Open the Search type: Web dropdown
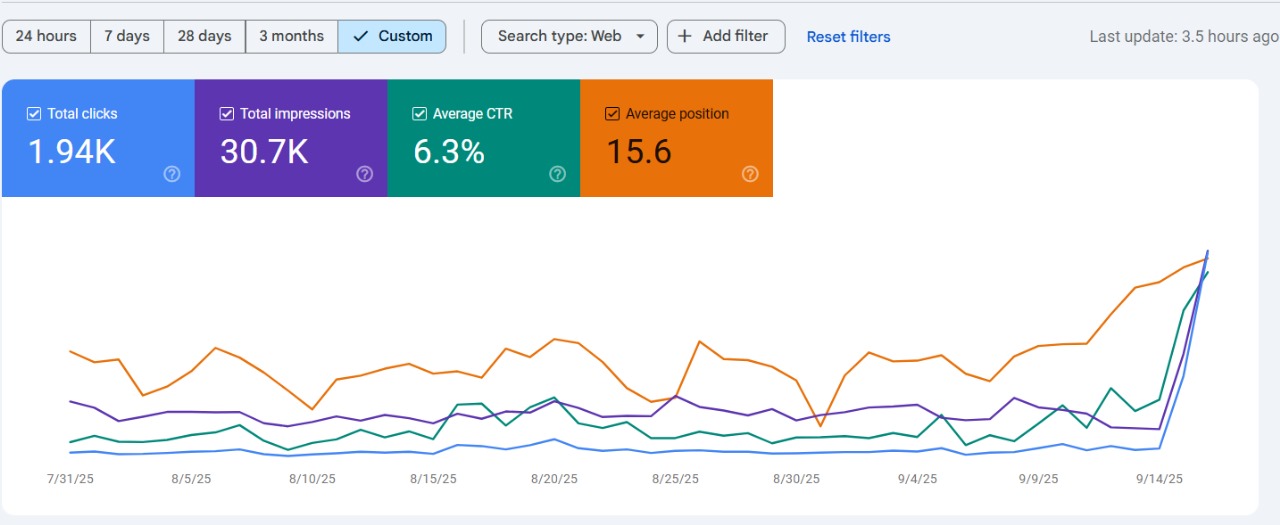This screenshot has height=525, width=1280. 560,36
